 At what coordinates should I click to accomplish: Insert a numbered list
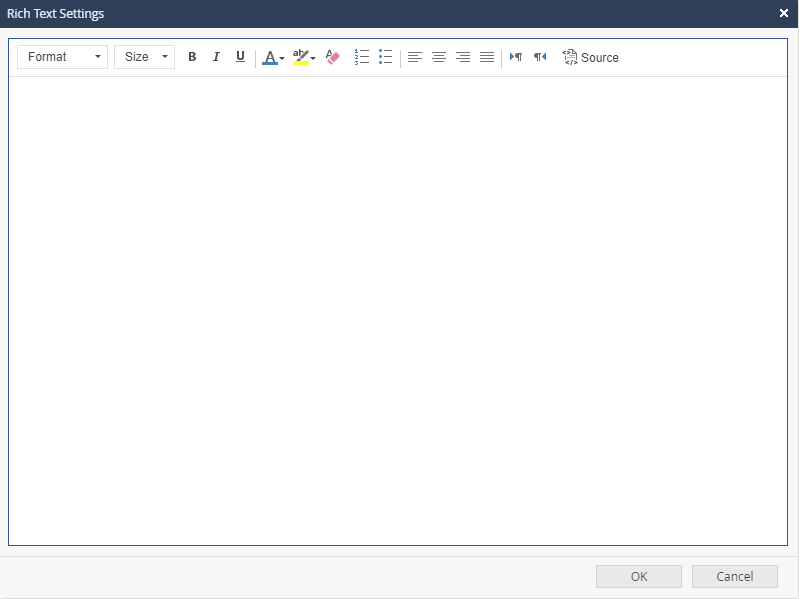pyautogui.click(x=361, y=57)
